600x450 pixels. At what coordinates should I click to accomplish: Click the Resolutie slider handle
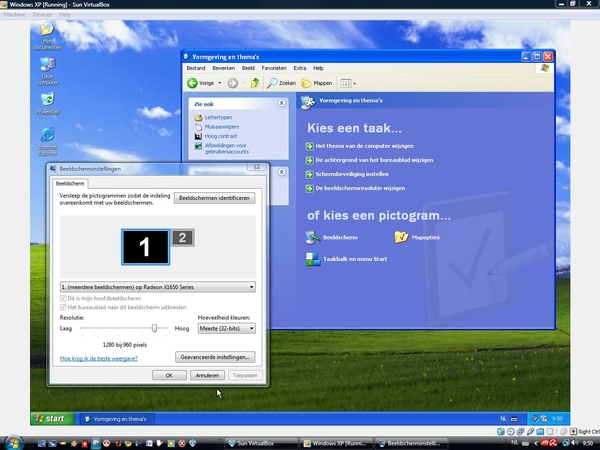pyautogui.click(x=154, y=328)
